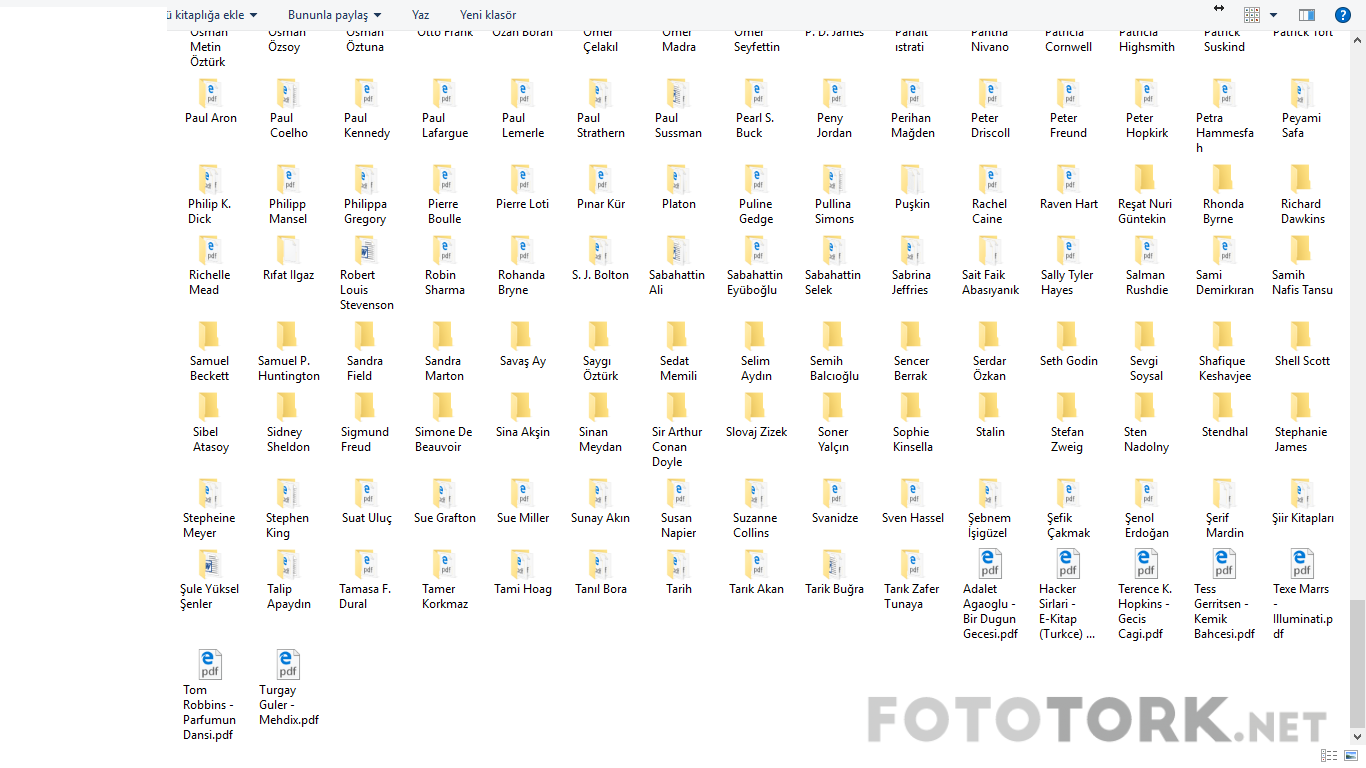
Task: Click the vertical scrollbar thumb
Action: pyautogui.click(x=1357, y=663)
